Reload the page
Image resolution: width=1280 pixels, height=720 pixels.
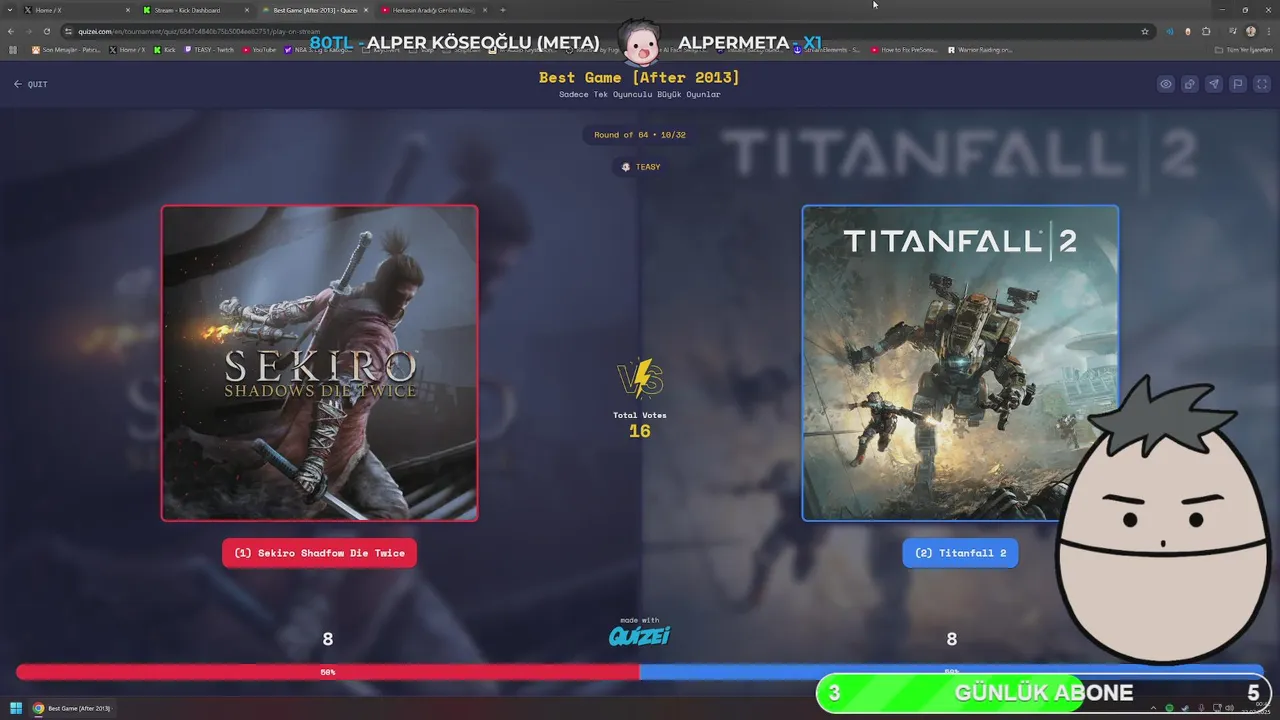coord(47,31)
